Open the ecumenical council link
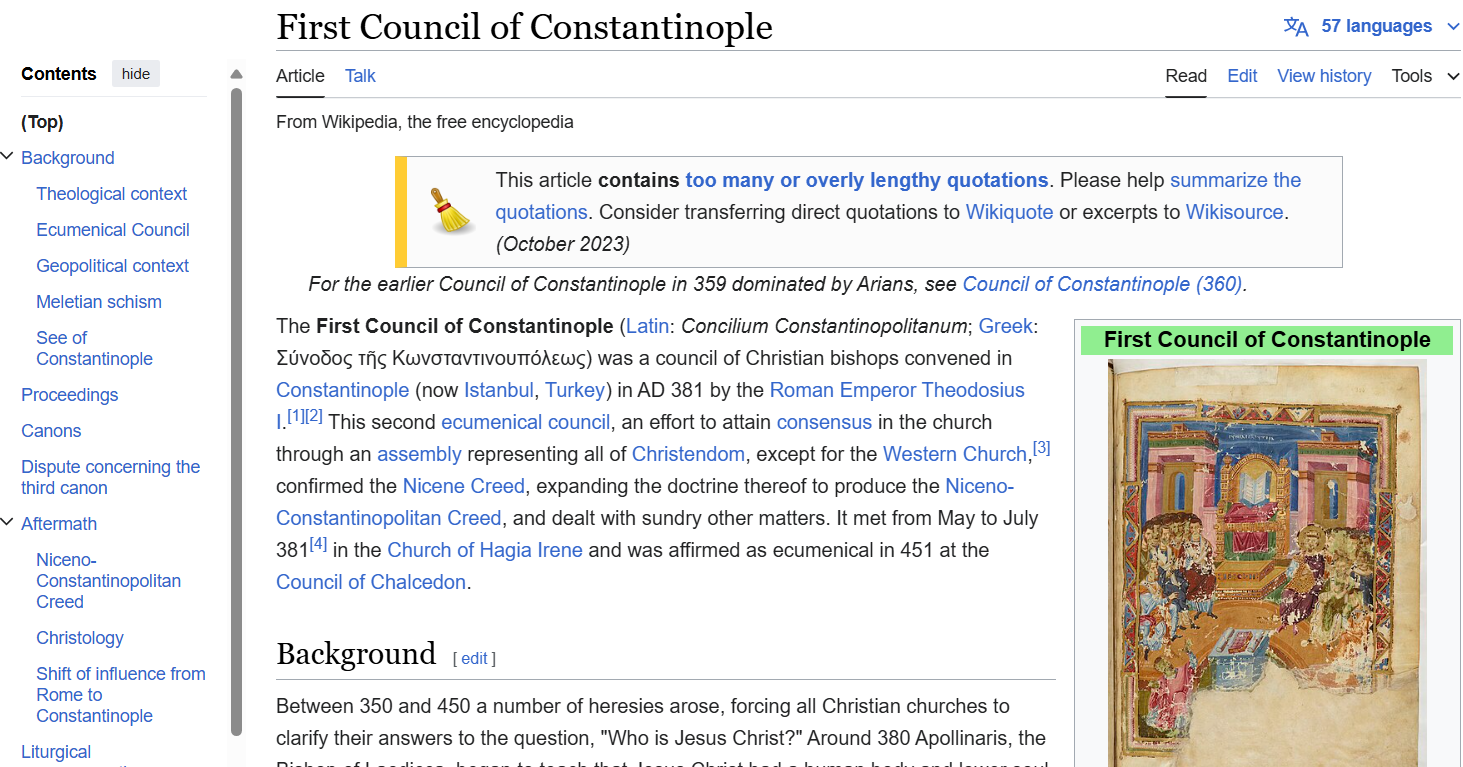The width and height of the screenshot is (1463, 767). coord(525,422)
